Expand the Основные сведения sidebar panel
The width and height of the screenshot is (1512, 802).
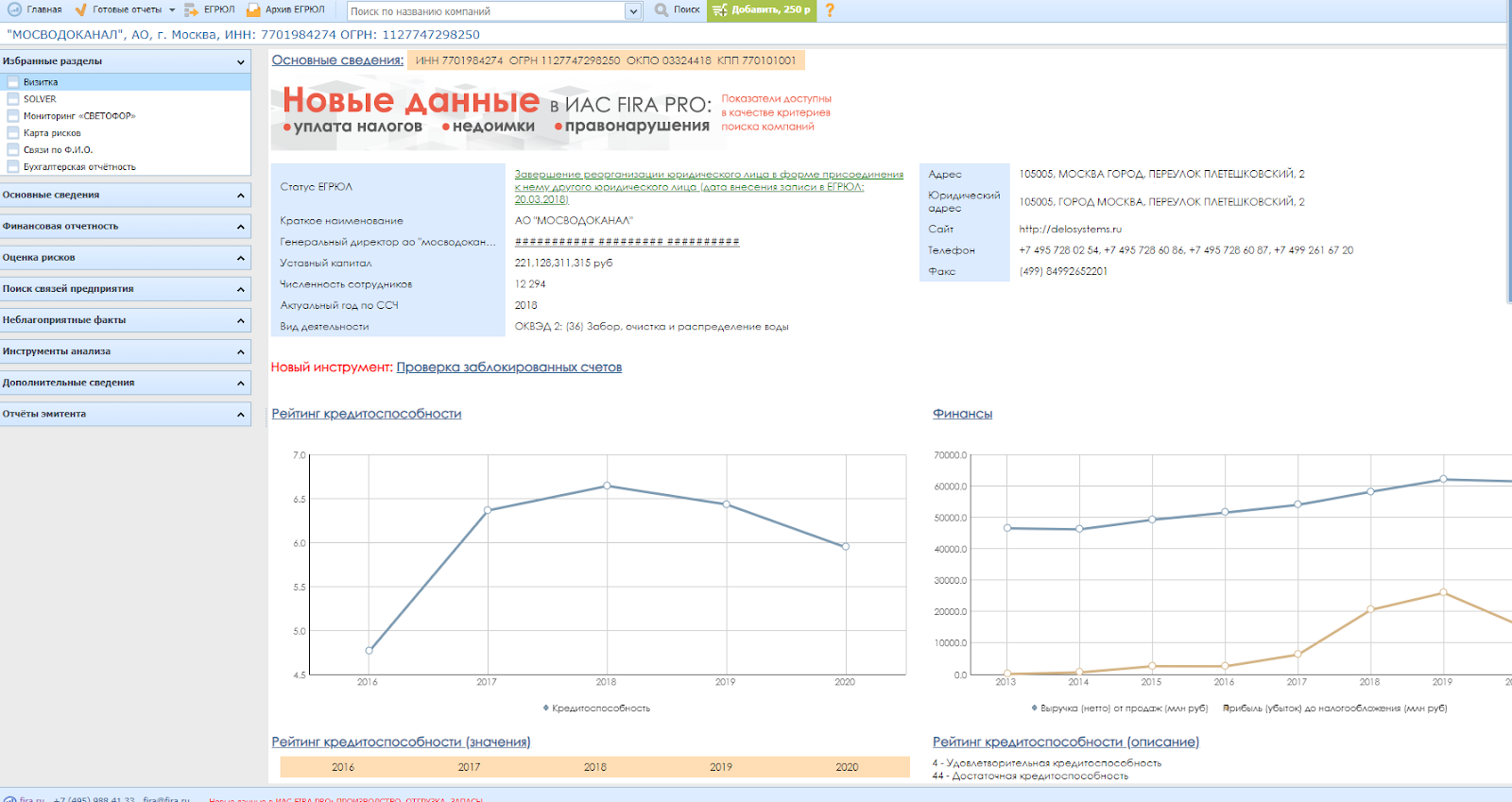coord(125,195)
